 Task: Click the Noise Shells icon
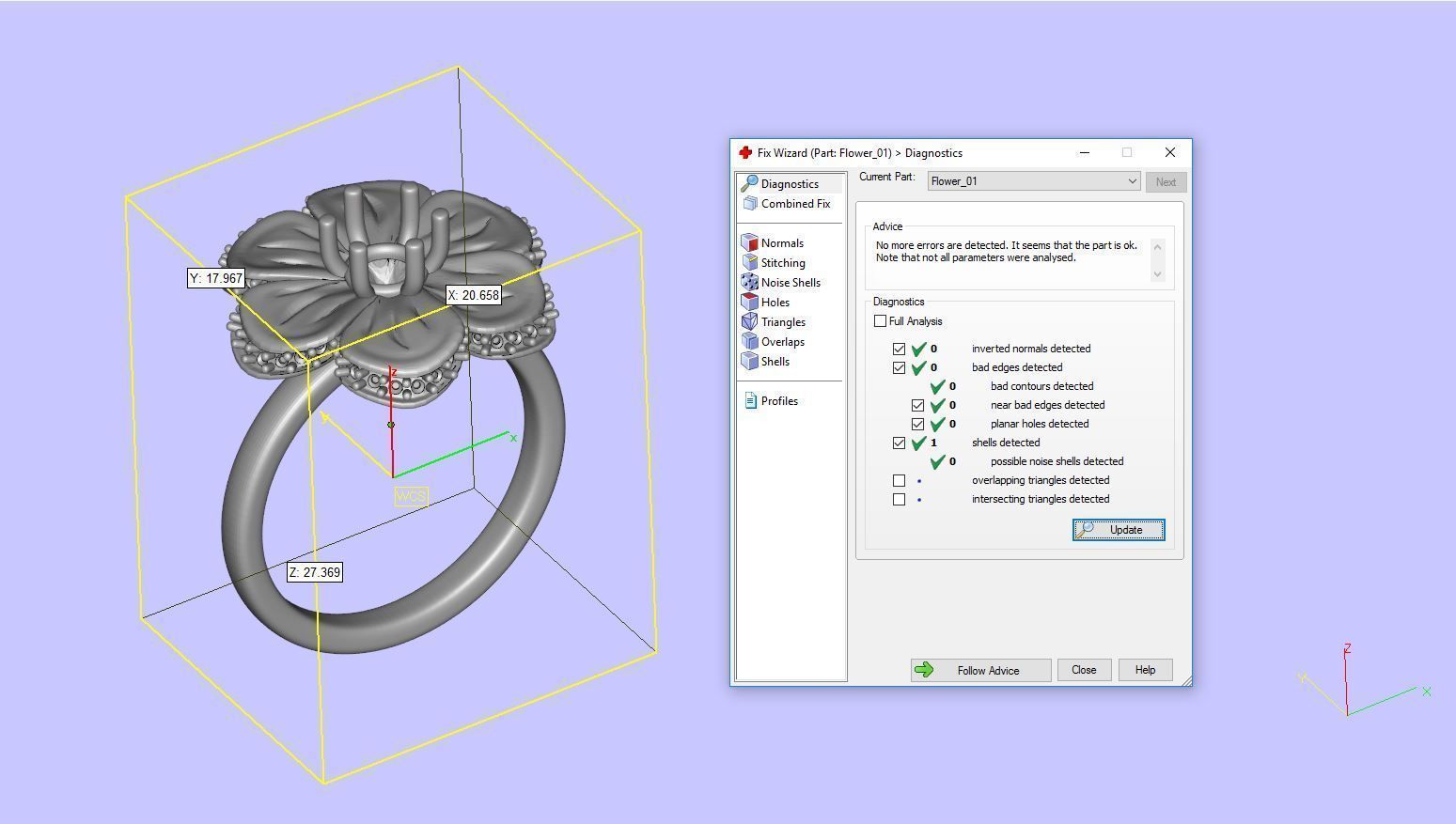[x=749, y=283]
